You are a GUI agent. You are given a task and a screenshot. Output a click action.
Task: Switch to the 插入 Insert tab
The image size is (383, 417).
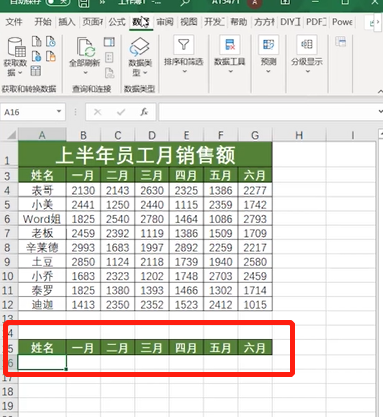67,22
